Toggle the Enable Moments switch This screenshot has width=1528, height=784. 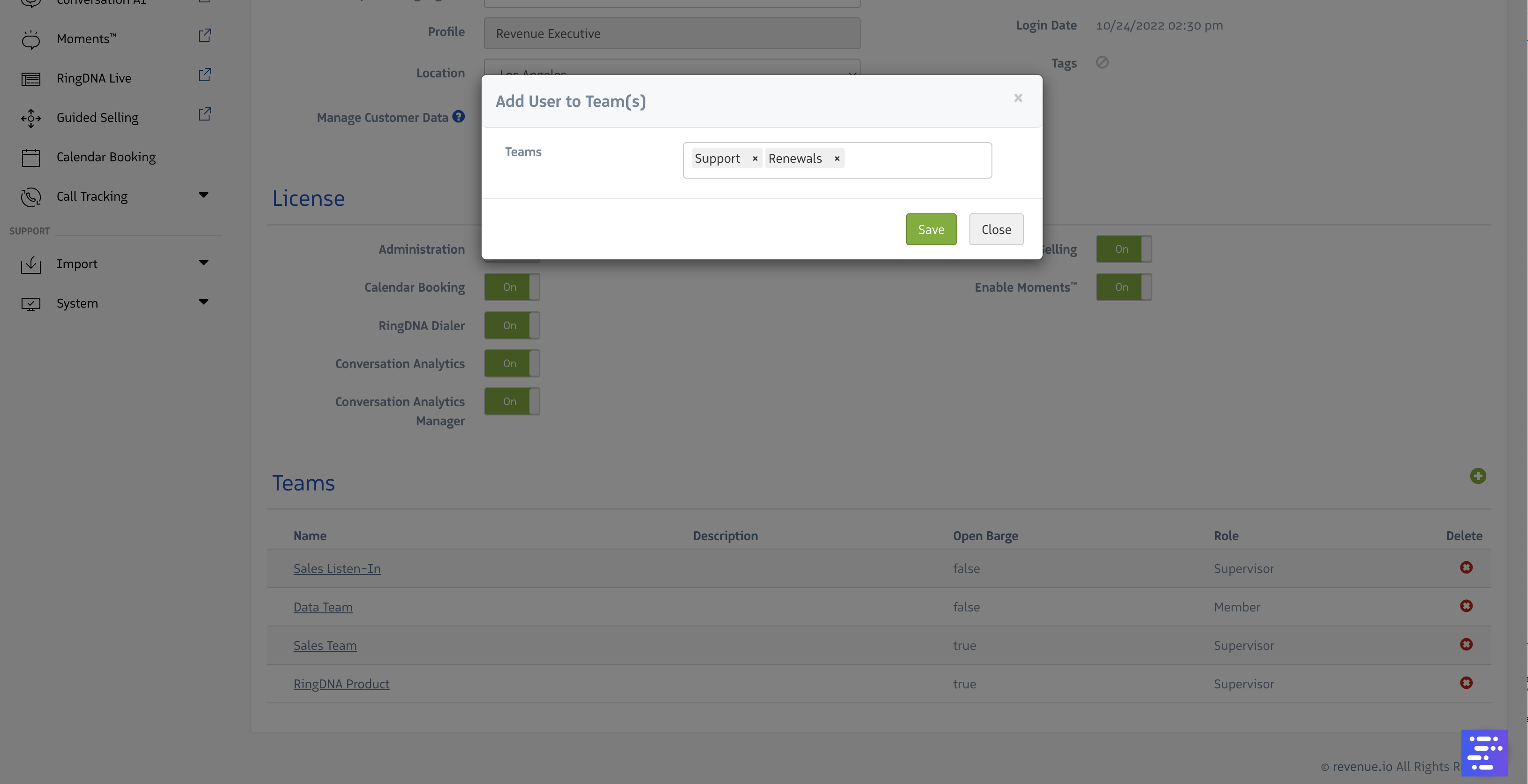pyautogui.click(x=1123, y=287)
